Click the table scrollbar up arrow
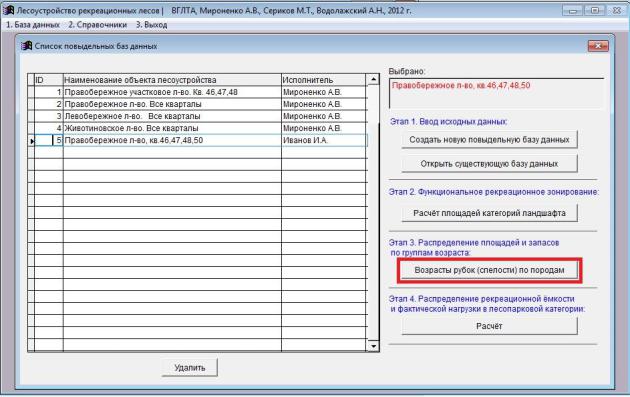This screenshot has width=630, height=397. click(373, 80)
